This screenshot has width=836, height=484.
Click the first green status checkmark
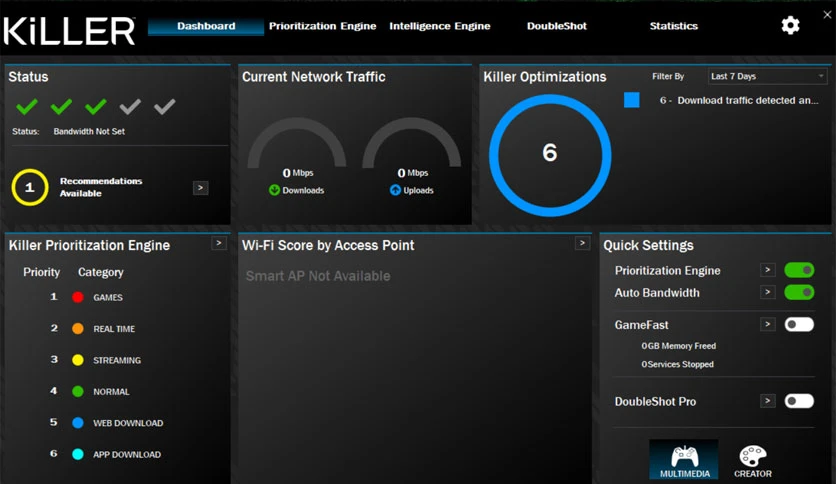[27, 107]
